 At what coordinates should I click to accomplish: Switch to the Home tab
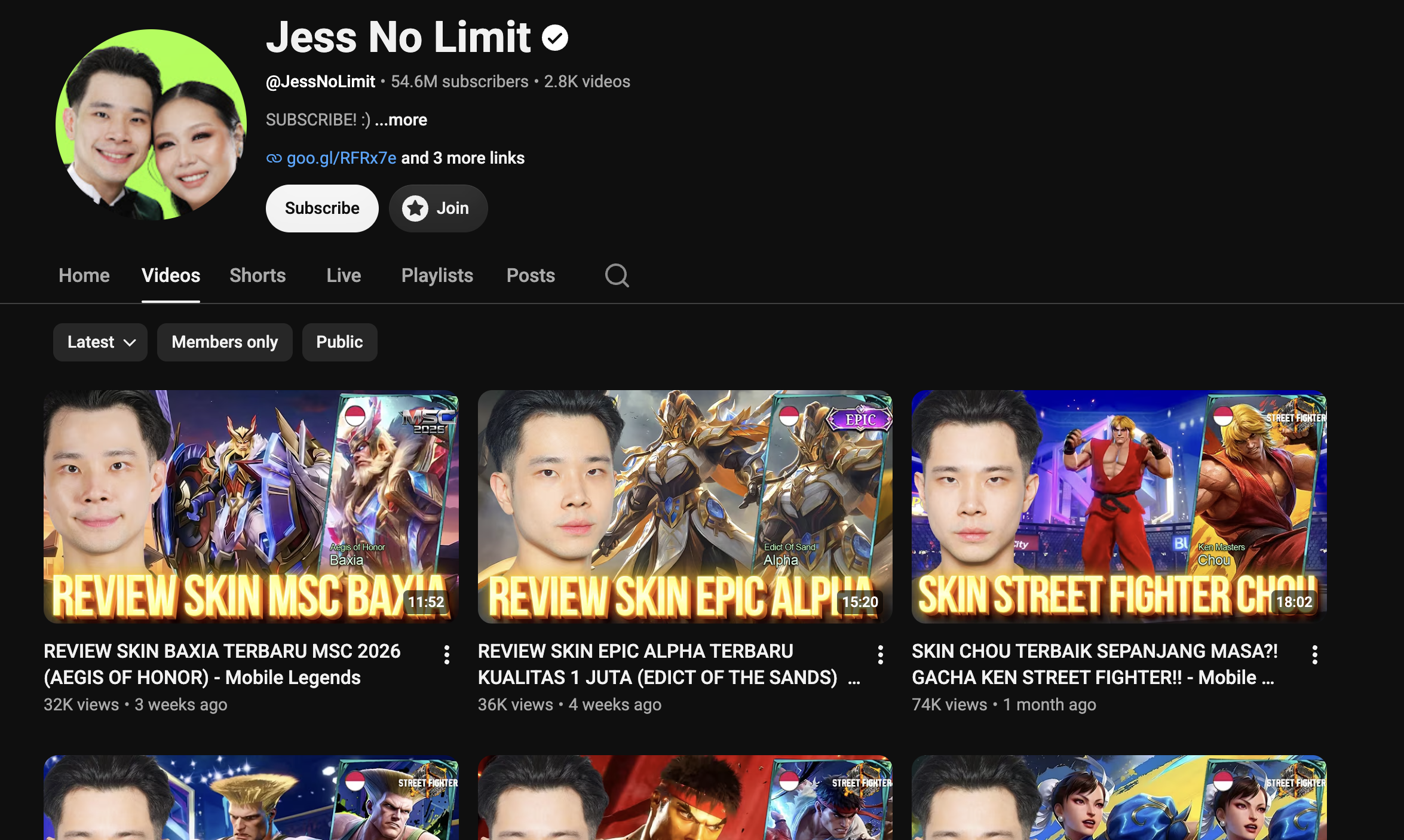(84, 275)
